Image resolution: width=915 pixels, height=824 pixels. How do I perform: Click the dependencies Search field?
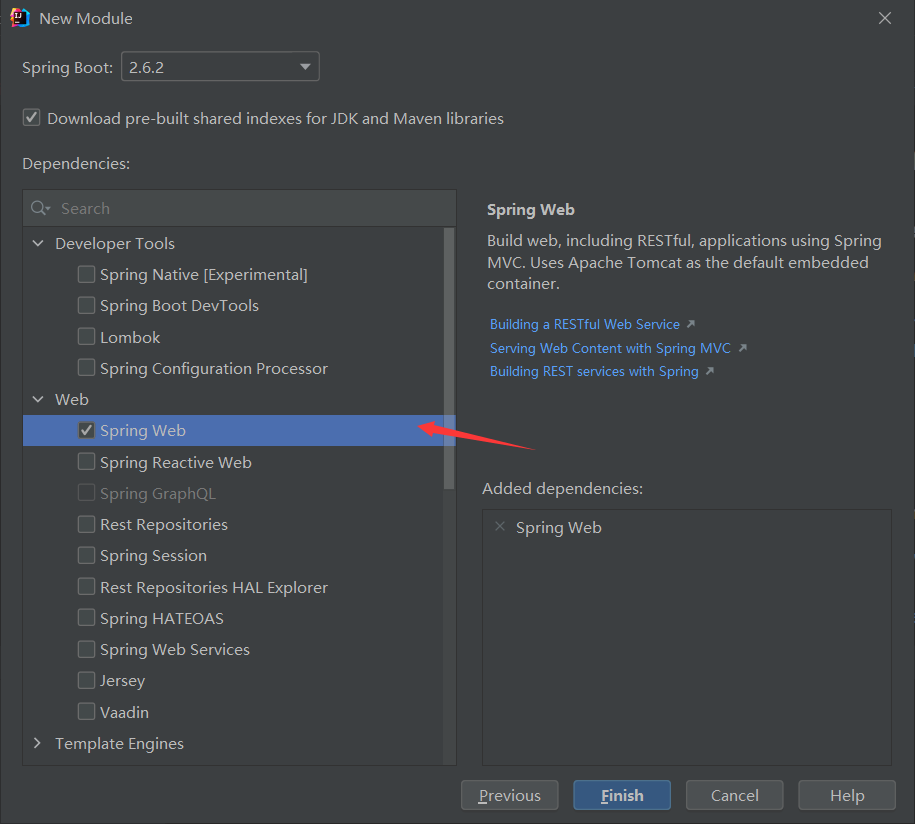tap(250, 208)
